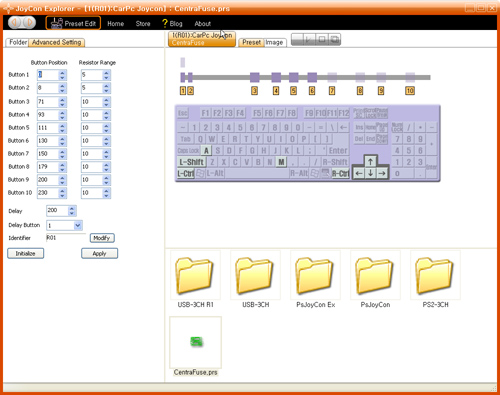Adjust Button 7 resistor range spinner
This screenshot has height=395, width=500.
coord(106,154)
